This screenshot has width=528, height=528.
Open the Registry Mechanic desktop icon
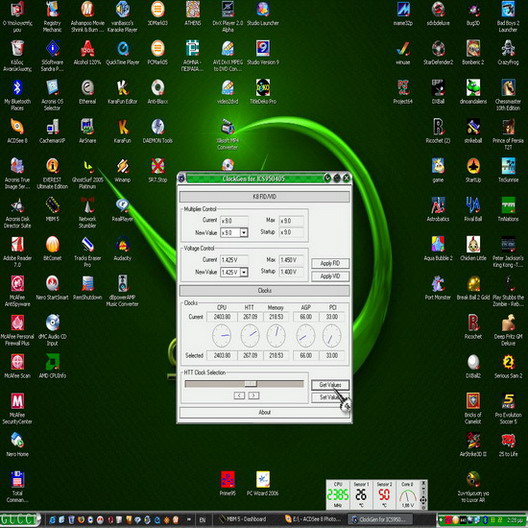53,17
